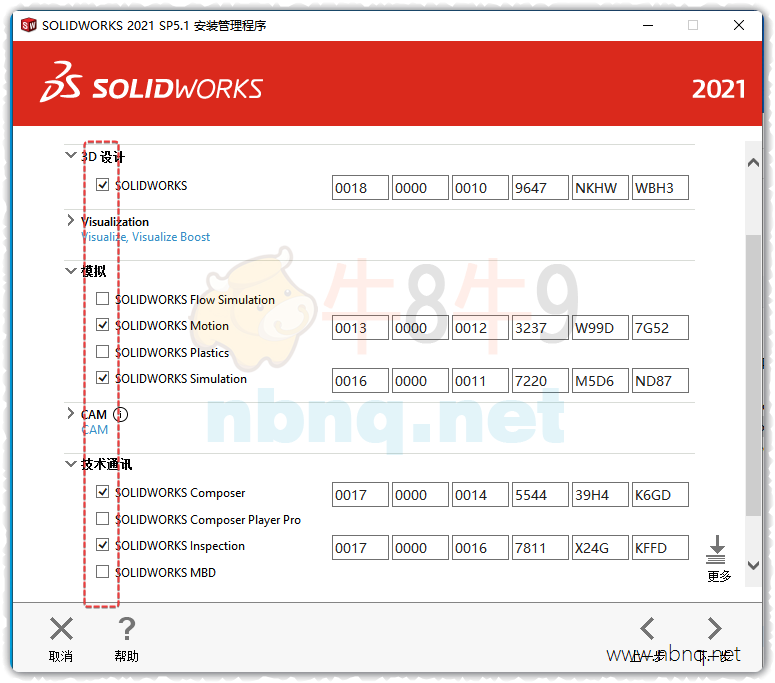Click Composer serial field K6GD

[x=660, y=495]
